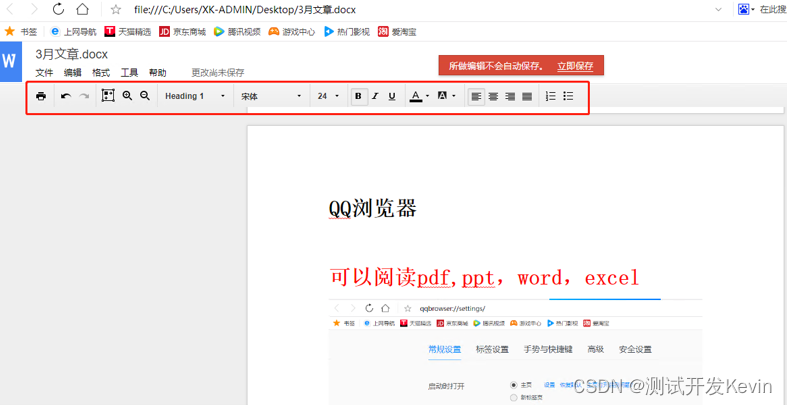Align text left
This screenshot has width=787, height=405.
click(x=476, y=97)
